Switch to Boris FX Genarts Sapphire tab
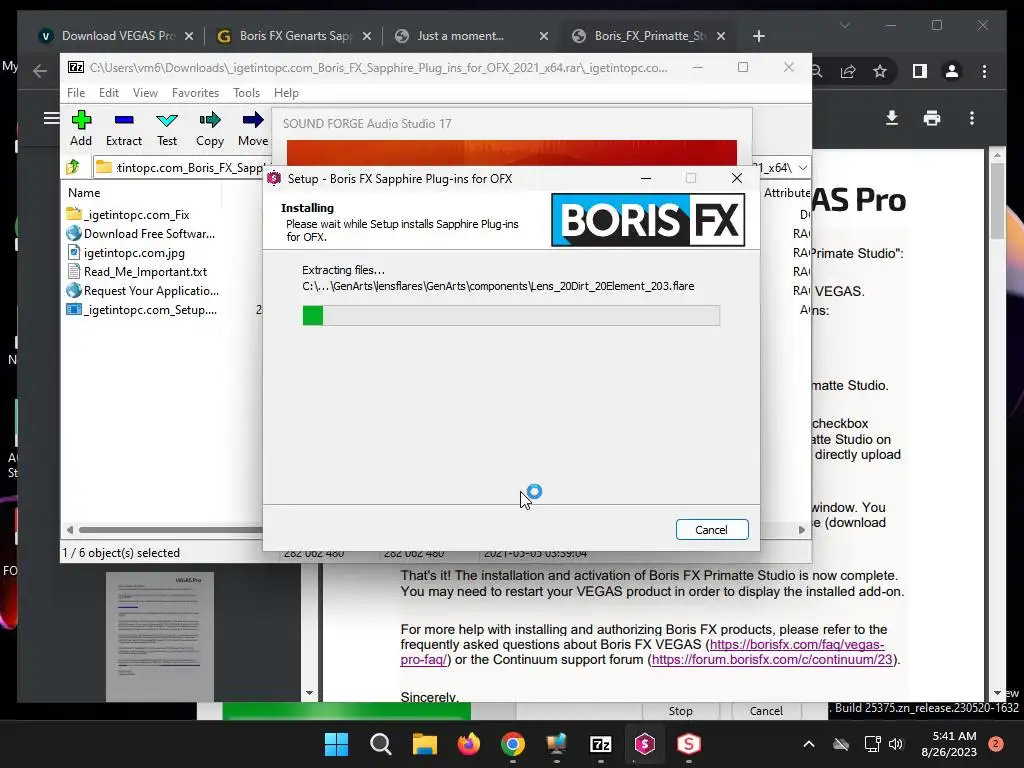This screenshot has height=768, width=1024. (294, 36)
